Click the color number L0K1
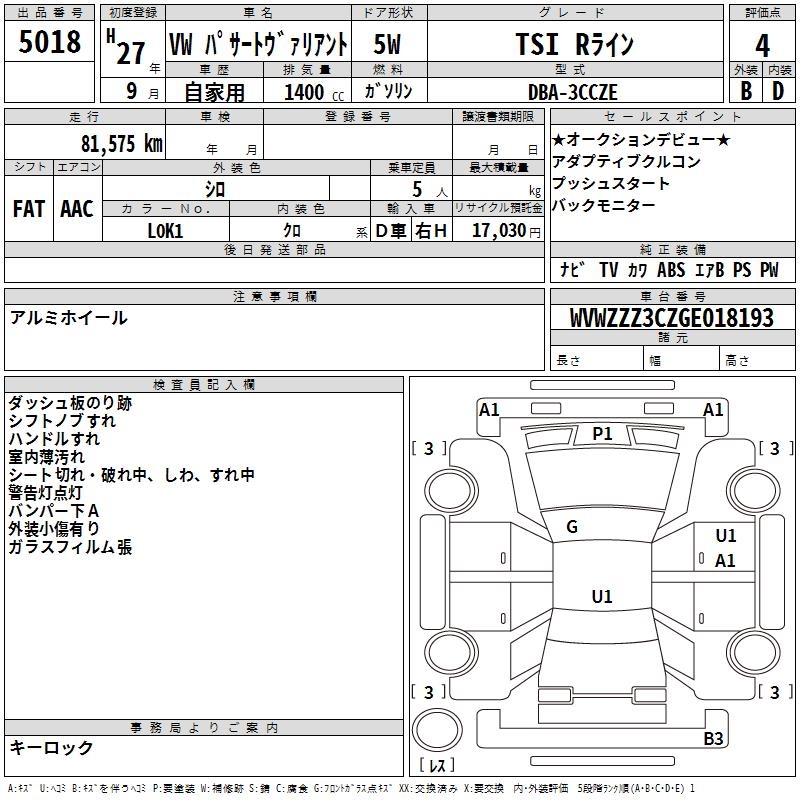 [x=166, y=230]
